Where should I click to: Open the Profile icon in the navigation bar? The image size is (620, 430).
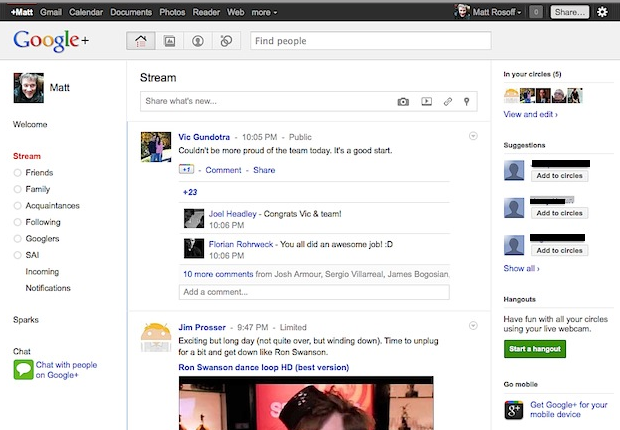coord(198,41)
